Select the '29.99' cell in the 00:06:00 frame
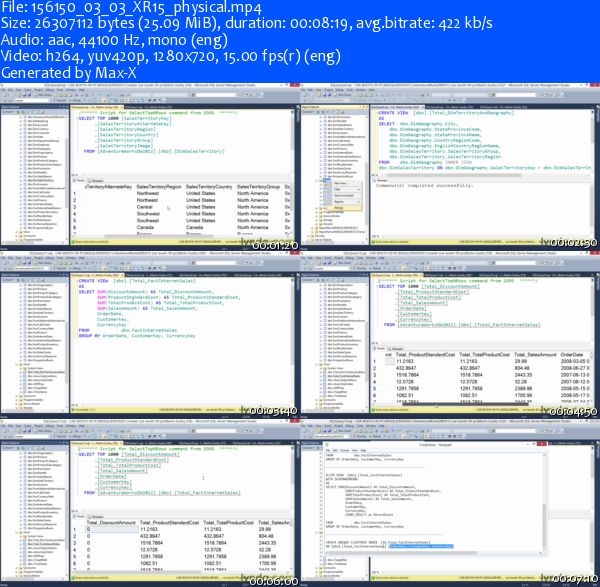600x587 pixels. coord(264,530)
